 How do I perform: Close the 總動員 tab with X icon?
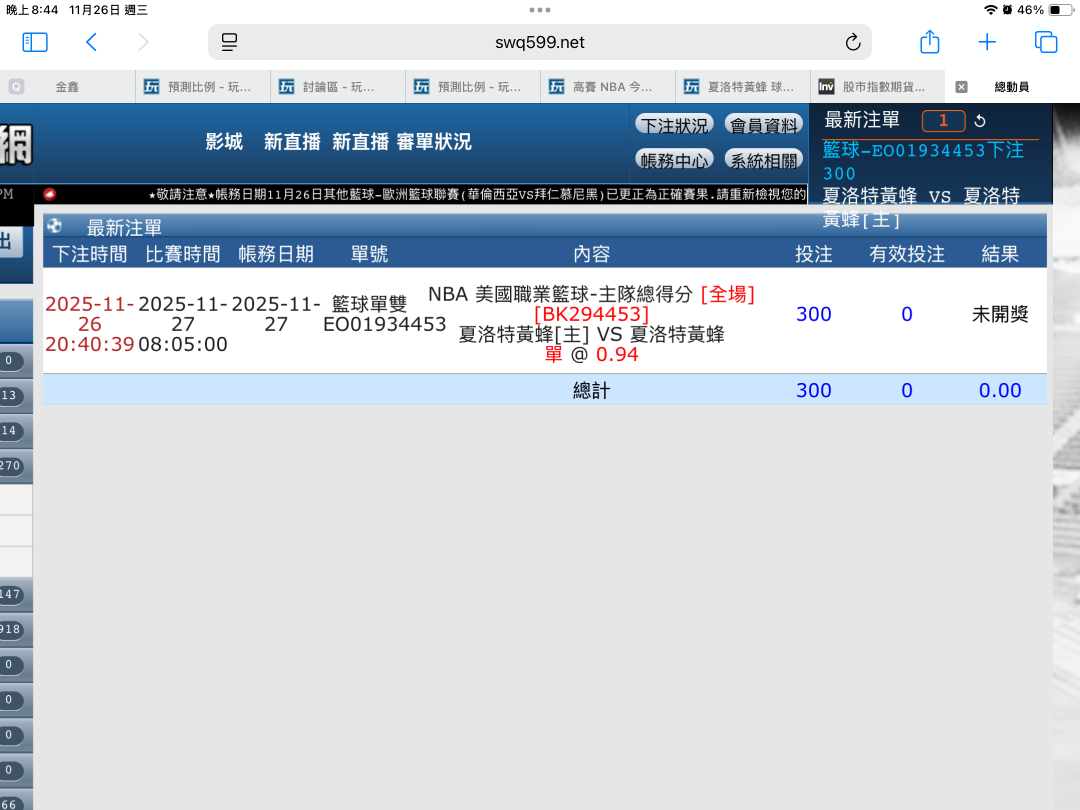(962, 87)
